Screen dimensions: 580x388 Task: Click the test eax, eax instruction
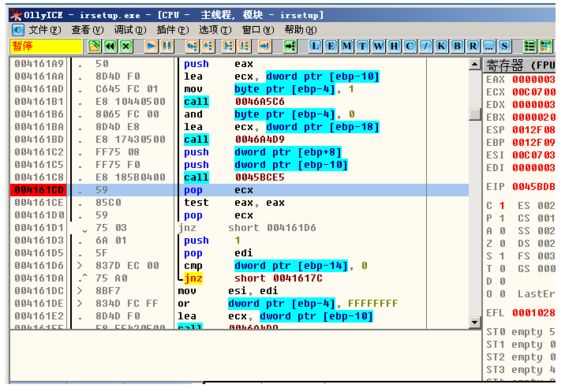coord(234,203)
